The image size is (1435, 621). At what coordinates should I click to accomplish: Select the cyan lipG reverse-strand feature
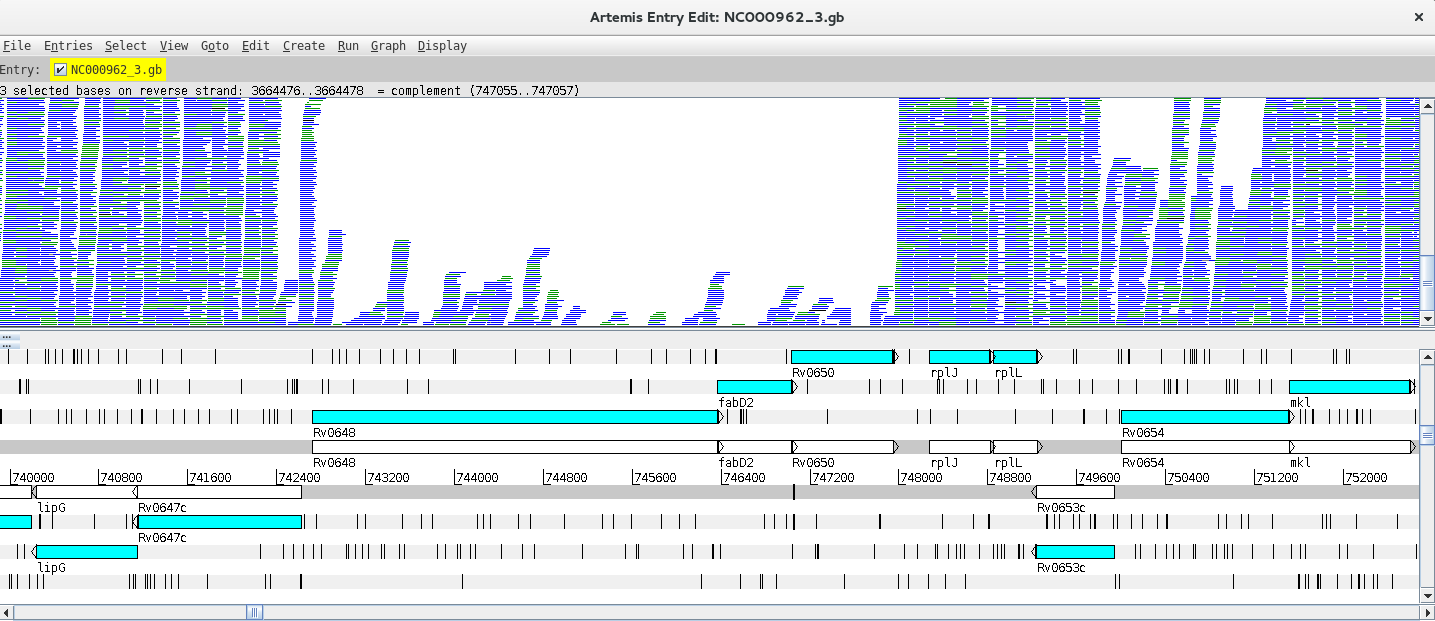coord(87,552)
